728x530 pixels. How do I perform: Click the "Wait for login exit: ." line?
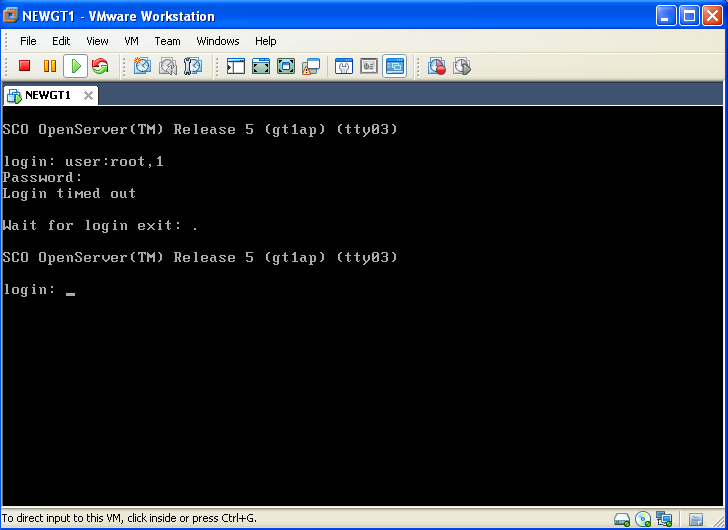coord(100,226)
